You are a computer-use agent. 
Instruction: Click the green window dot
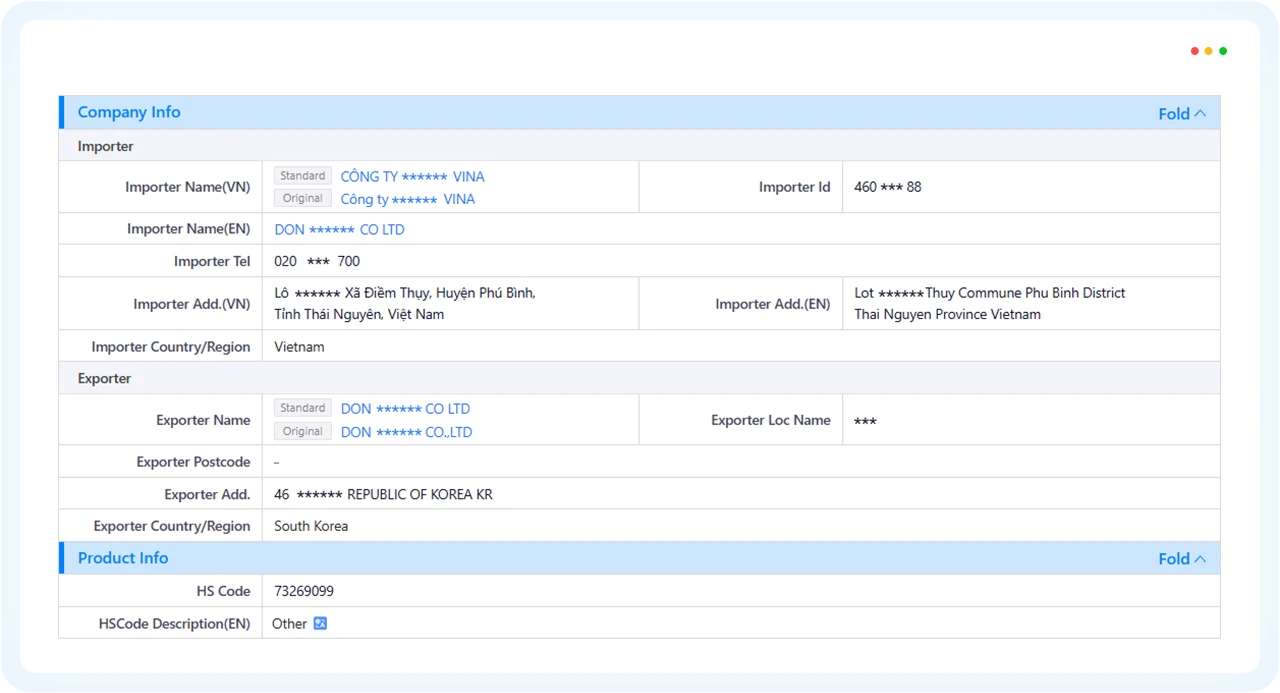click(1223, 51)
